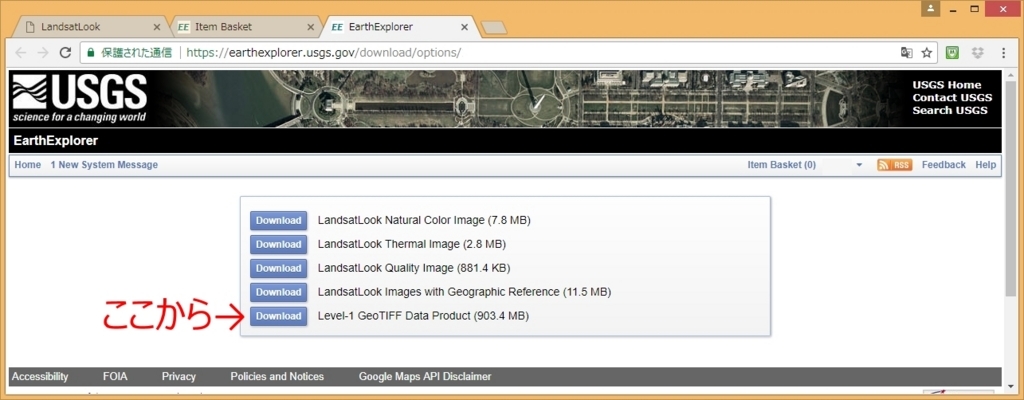The width and height of the screenshot is (1024, 400).
Task: Open the Accessibility footer link
Action: [x=40, y=376]
